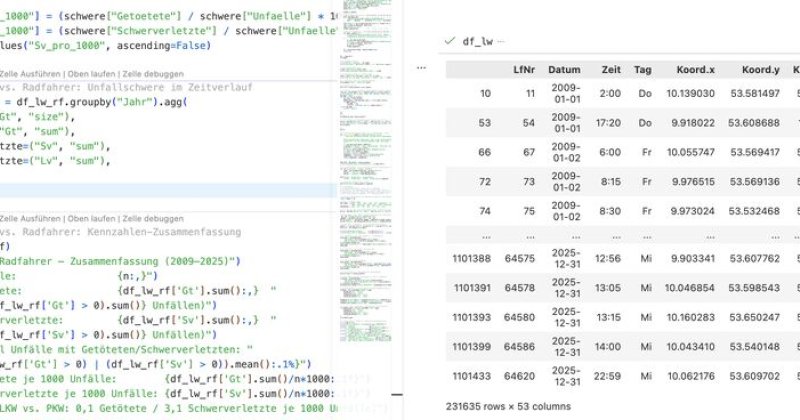Click the 'Unfälle mit Getöteten/Schwerverletzten' code line
The height and width of the screenshot is (420, 800).
coord(127,350)
